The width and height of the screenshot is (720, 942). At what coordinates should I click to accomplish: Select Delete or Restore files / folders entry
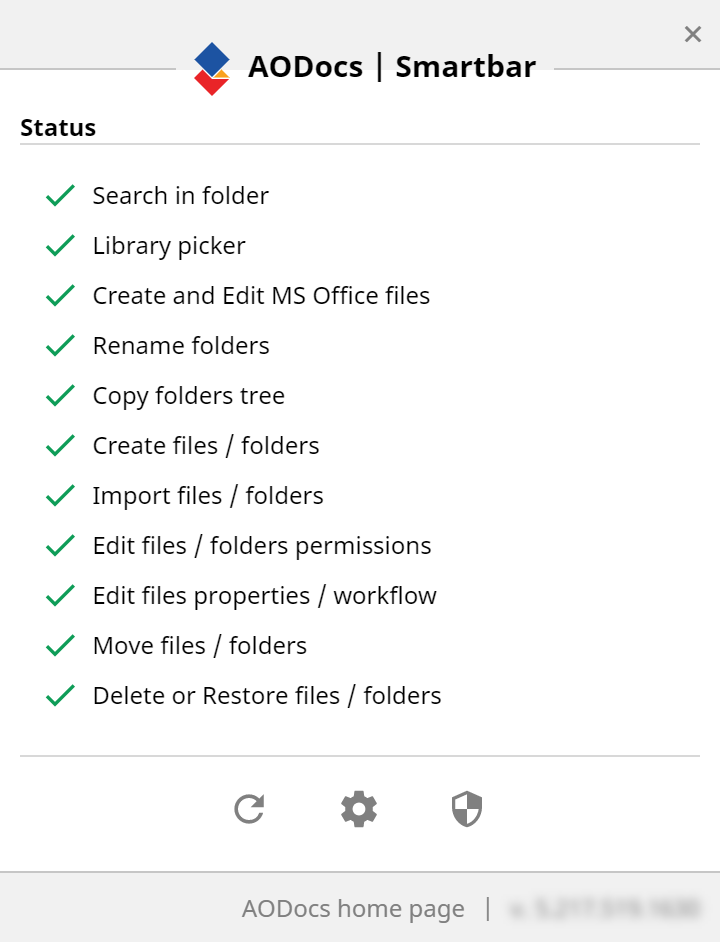(267, 696)
